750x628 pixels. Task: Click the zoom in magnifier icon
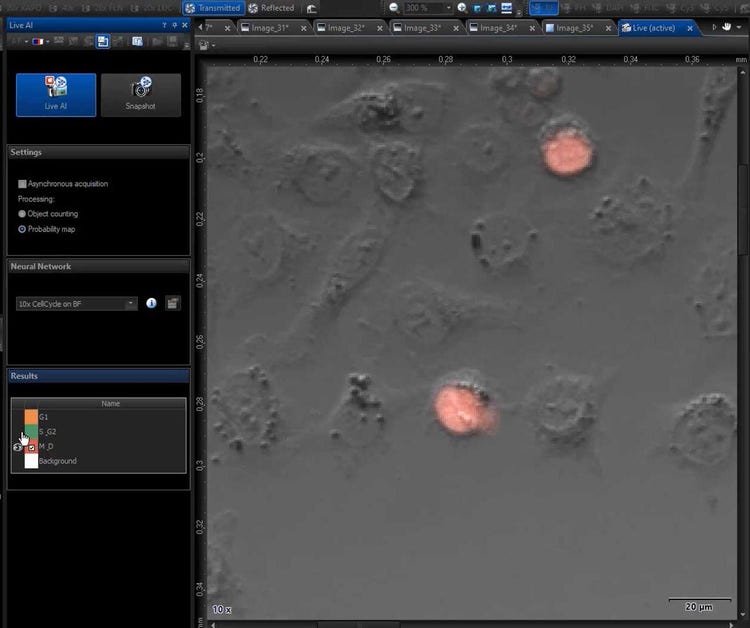click(x=461, y=8)
